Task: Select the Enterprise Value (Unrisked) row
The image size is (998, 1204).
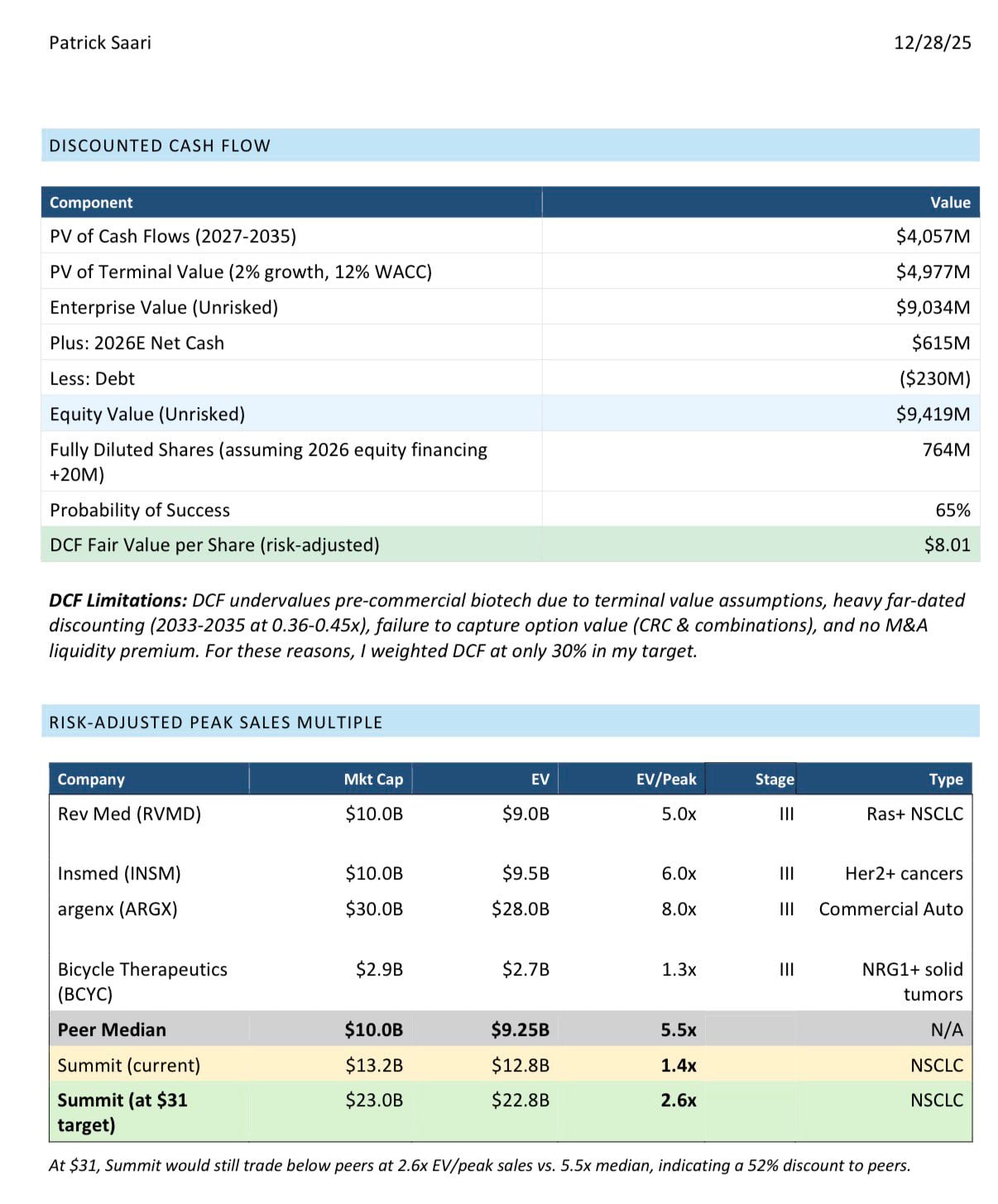Action: [511, 307]
